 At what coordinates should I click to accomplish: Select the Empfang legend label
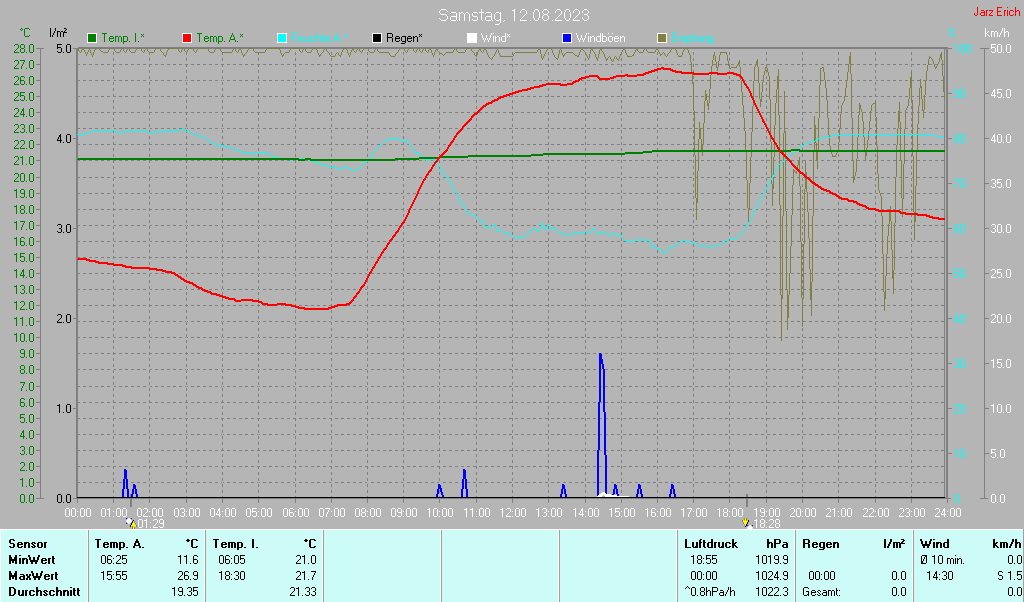[692, 39]
